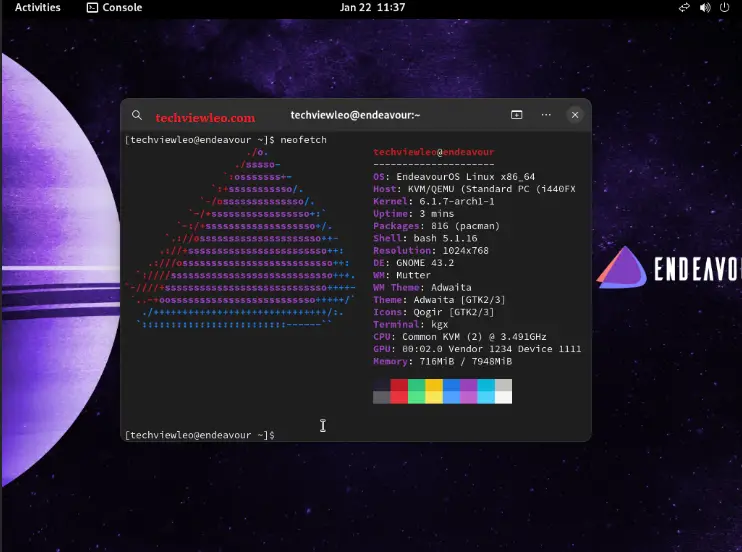Click the WM Theme: Adwaita line

422,287
